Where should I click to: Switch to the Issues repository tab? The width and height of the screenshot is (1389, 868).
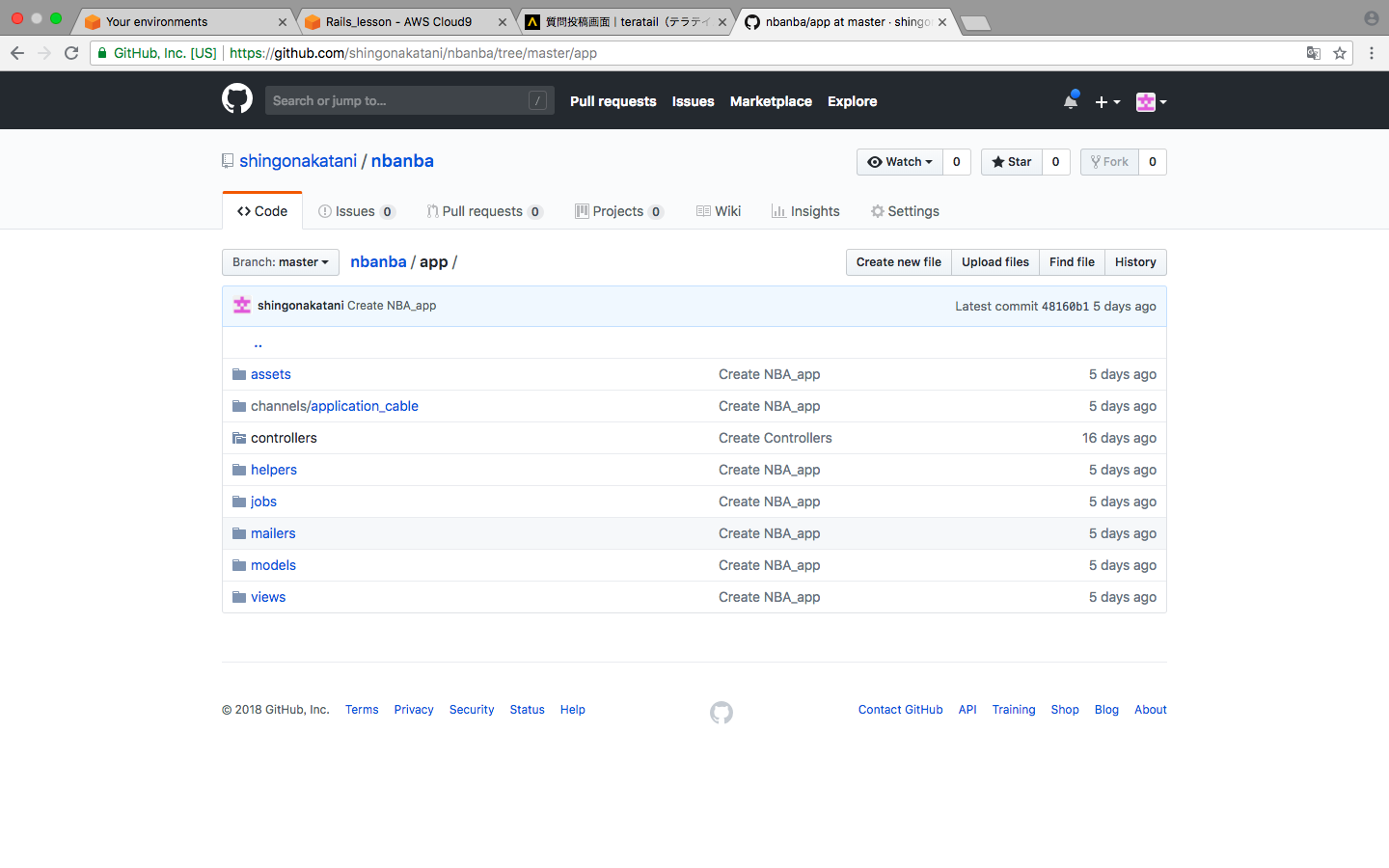(357, 211)
